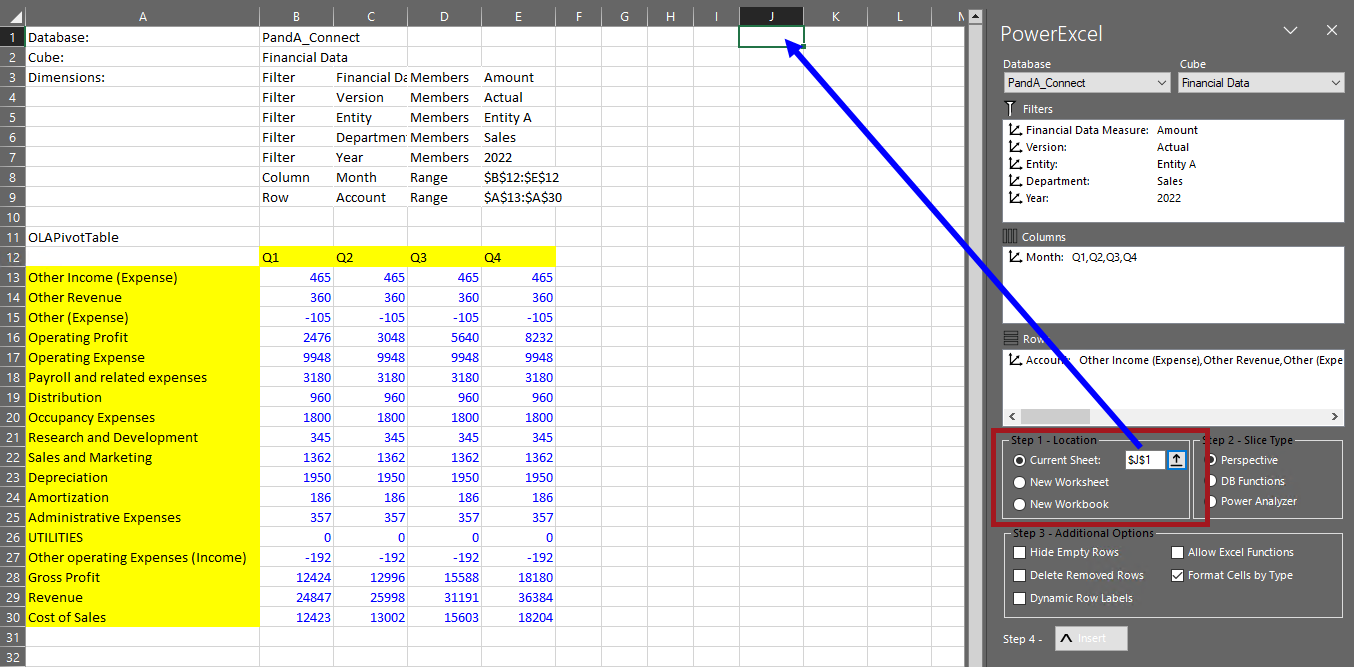
Task: Click the 36384 Revenue Q4 value
Action: tap(518, 597)
